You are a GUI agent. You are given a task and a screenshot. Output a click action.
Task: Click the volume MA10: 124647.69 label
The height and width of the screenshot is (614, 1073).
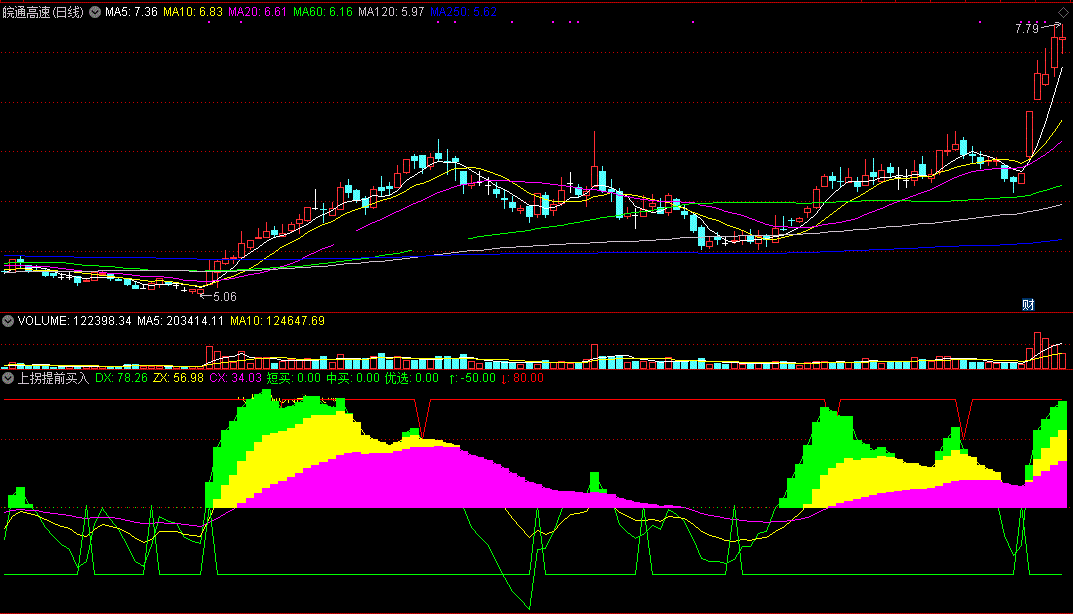(x=277, y=321)
